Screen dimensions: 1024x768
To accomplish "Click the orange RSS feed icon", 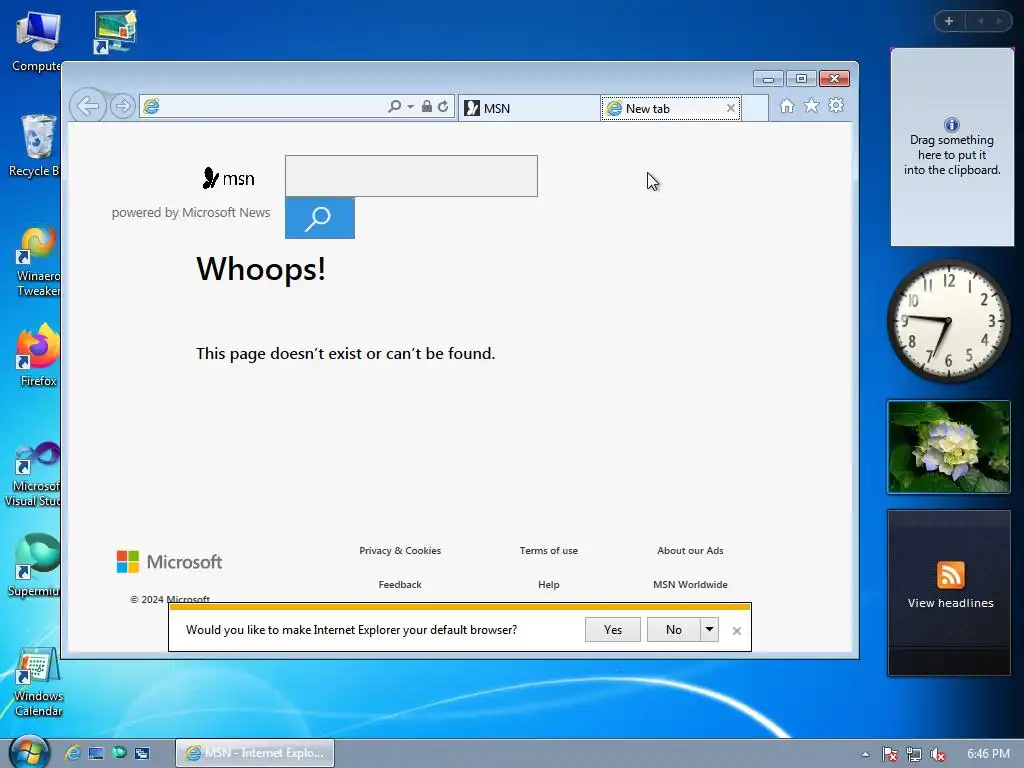I will (x=950, y=575).
